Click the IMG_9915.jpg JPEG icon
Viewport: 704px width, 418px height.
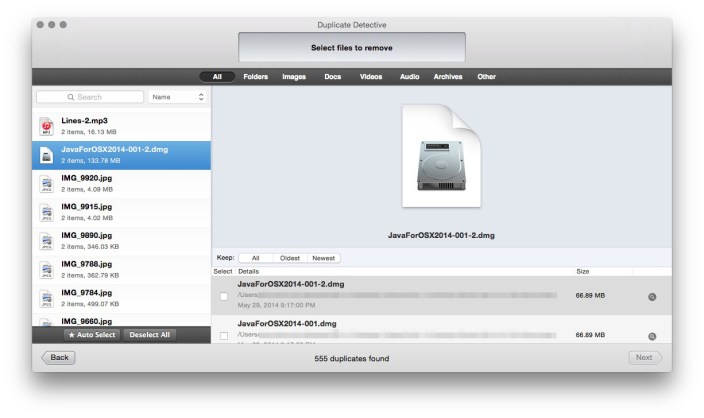[46, 212]
